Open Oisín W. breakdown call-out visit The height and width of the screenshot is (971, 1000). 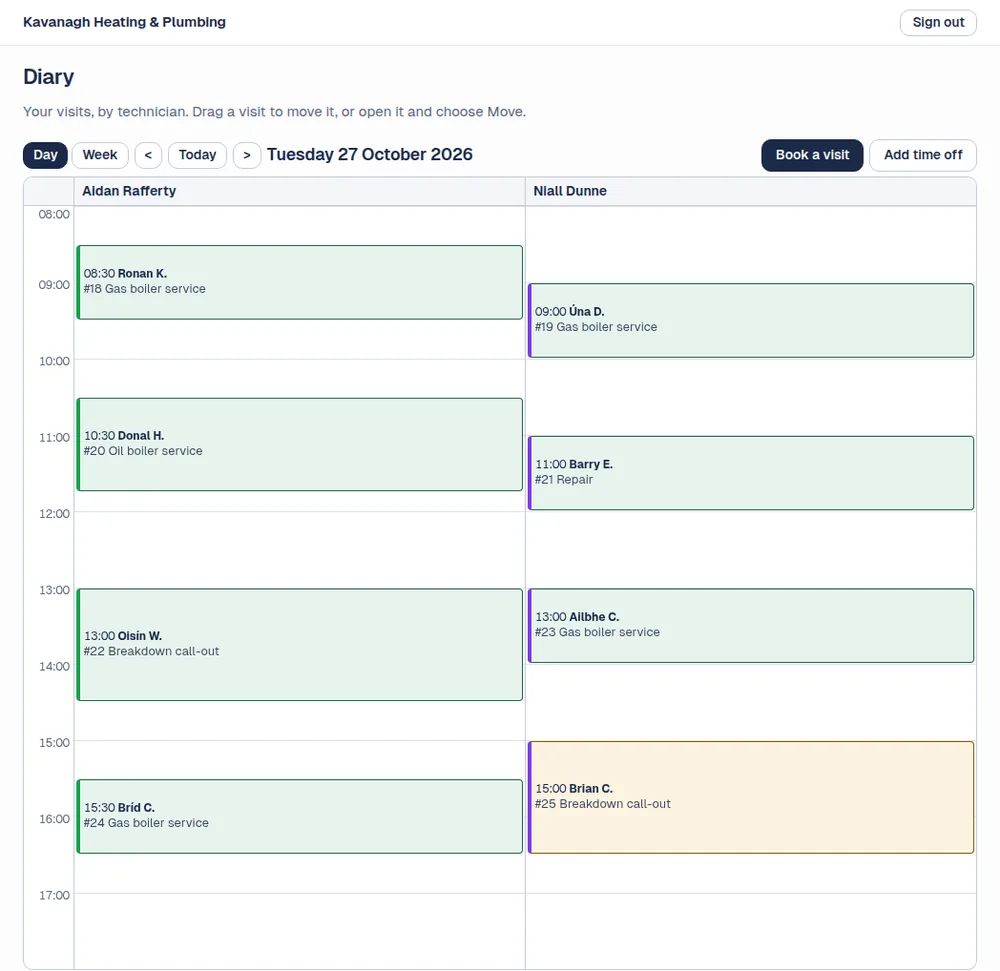pyautogui.click(x=300, y=645)
